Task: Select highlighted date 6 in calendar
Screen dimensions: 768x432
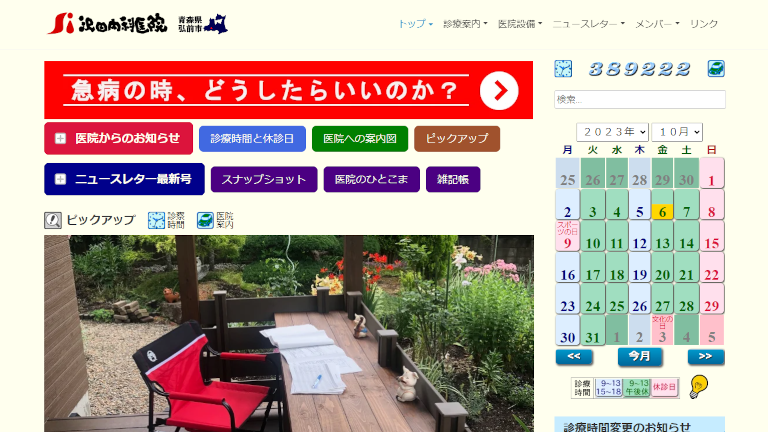Action: pos(663,205)
